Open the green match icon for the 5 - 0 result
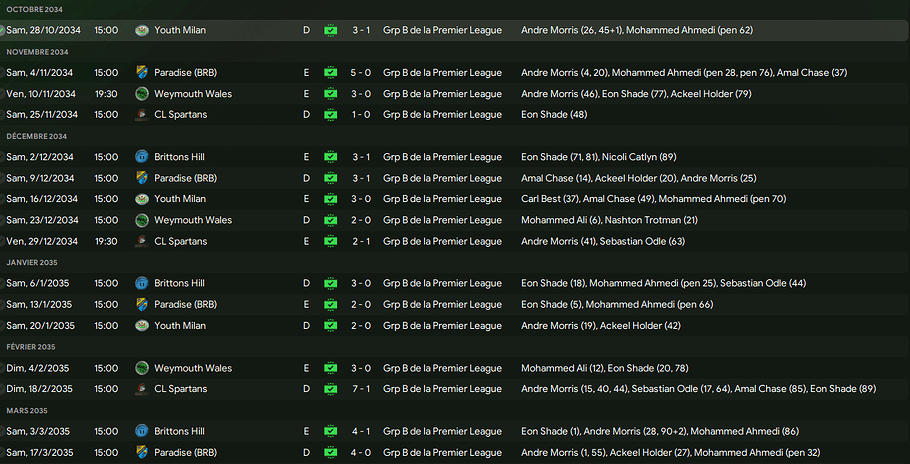This screenshot has height=464, width=910. pyautogui.click(x=331, y=72)
